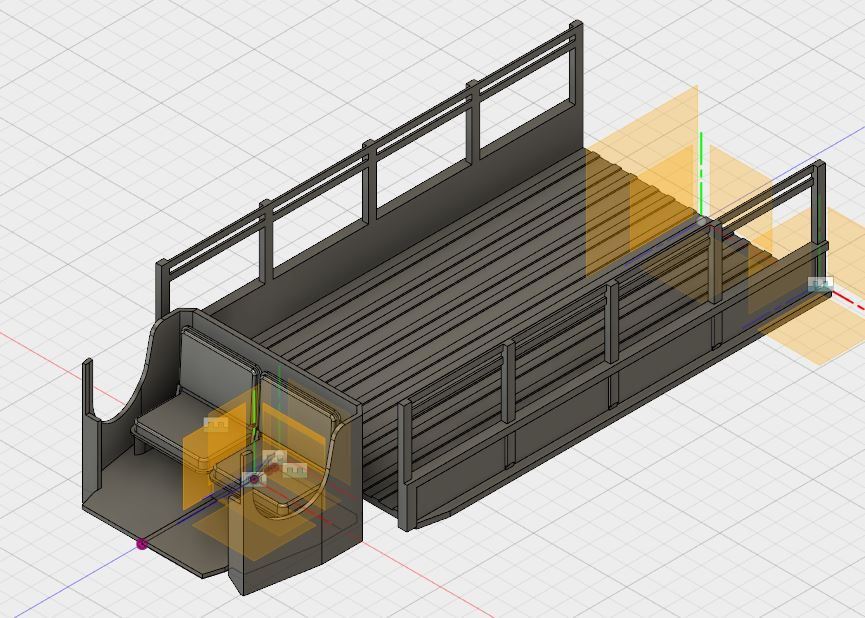
Task: Click the rightmost joint glyph on the right seat
Action: (x=294, y=469)
